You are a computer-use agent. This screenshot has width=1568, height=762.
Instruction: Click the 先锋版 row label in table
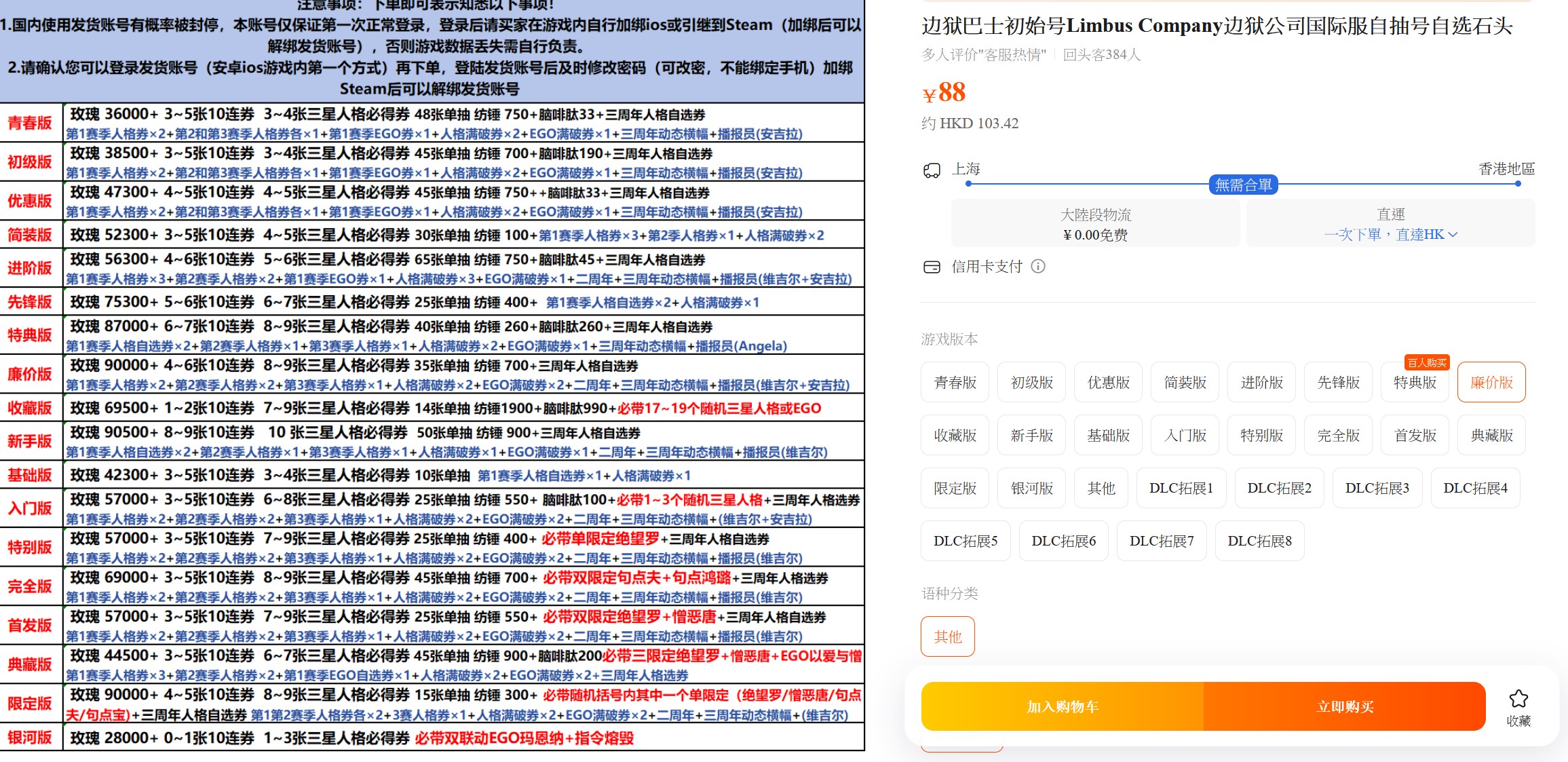(x=30, y=302)
